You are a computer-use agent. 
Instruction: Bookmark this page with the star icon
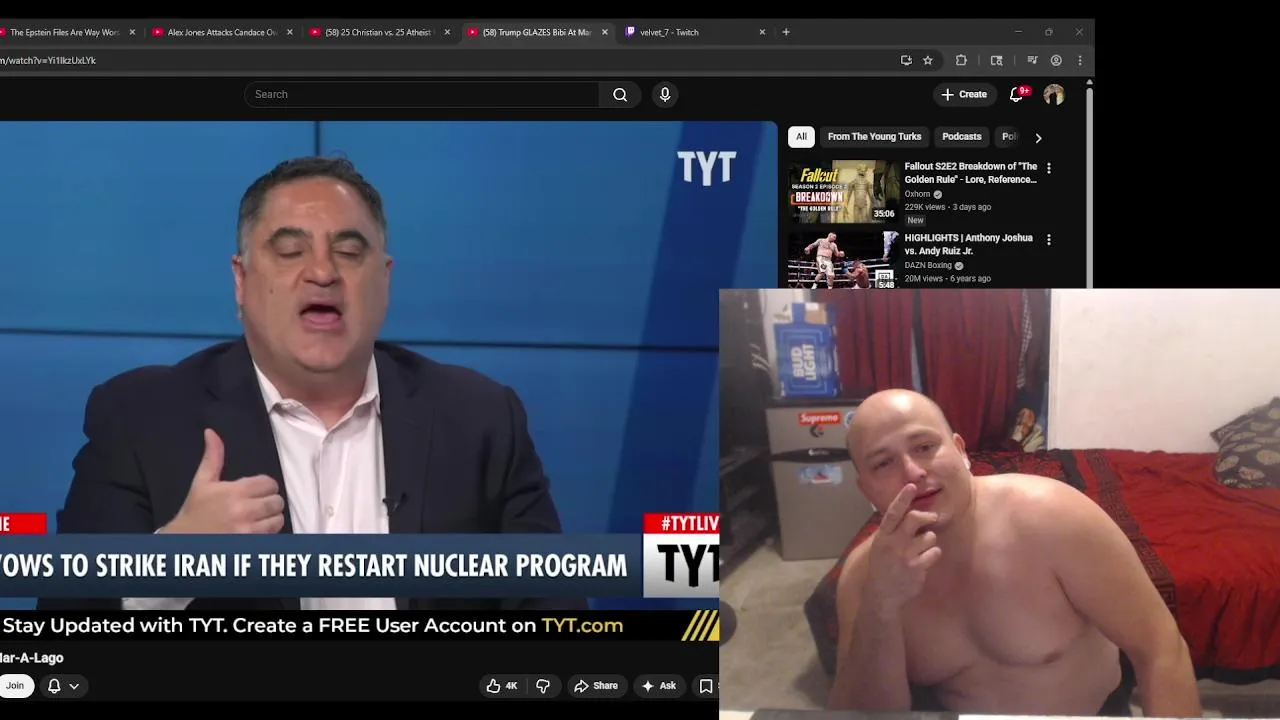928,60
